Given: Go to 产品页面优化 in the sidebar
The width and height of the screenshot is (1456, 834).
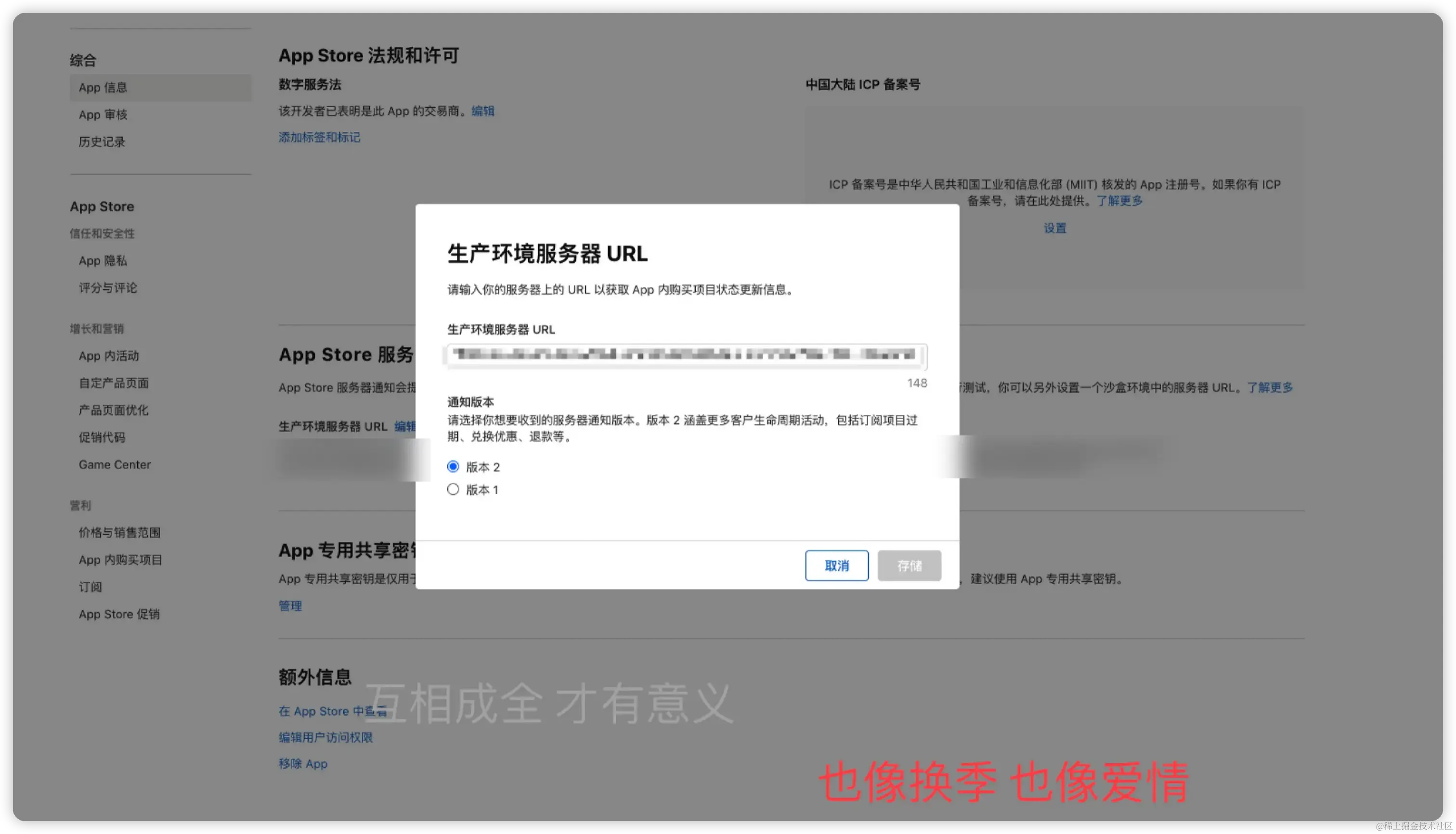Looking at the screenshot, I should pyautogui.click(x=114, y=410).
